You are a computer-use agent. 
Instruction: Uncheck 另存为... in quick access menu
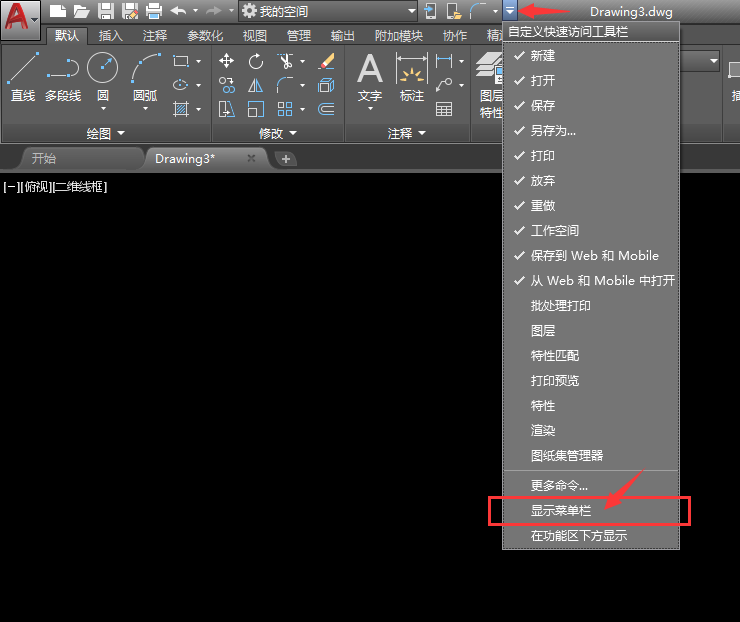pos(591,131)
